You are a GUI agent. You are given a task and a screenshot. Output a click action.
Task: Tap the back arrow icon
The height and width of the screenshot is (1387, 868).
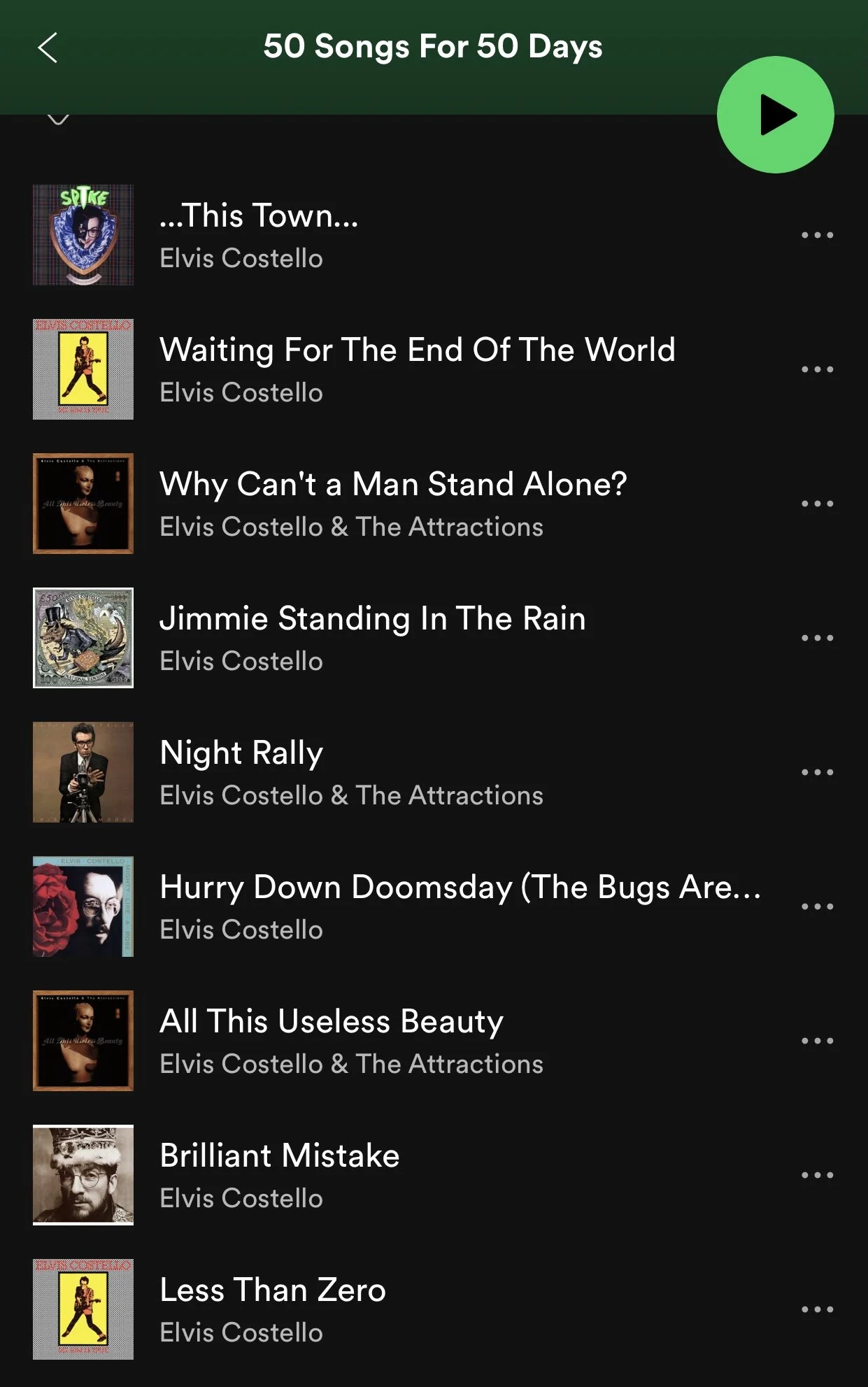[48, 48]
